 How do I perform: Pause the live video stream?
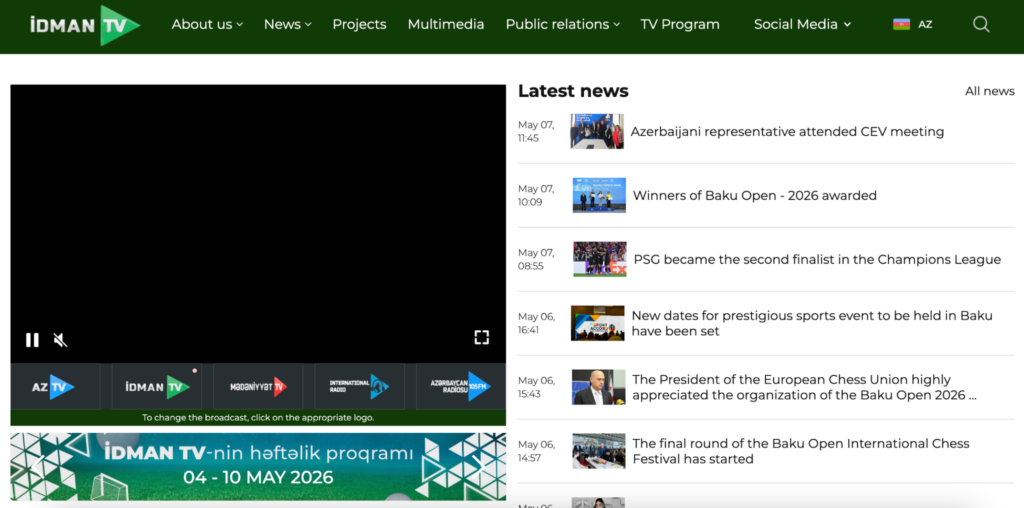32,340
